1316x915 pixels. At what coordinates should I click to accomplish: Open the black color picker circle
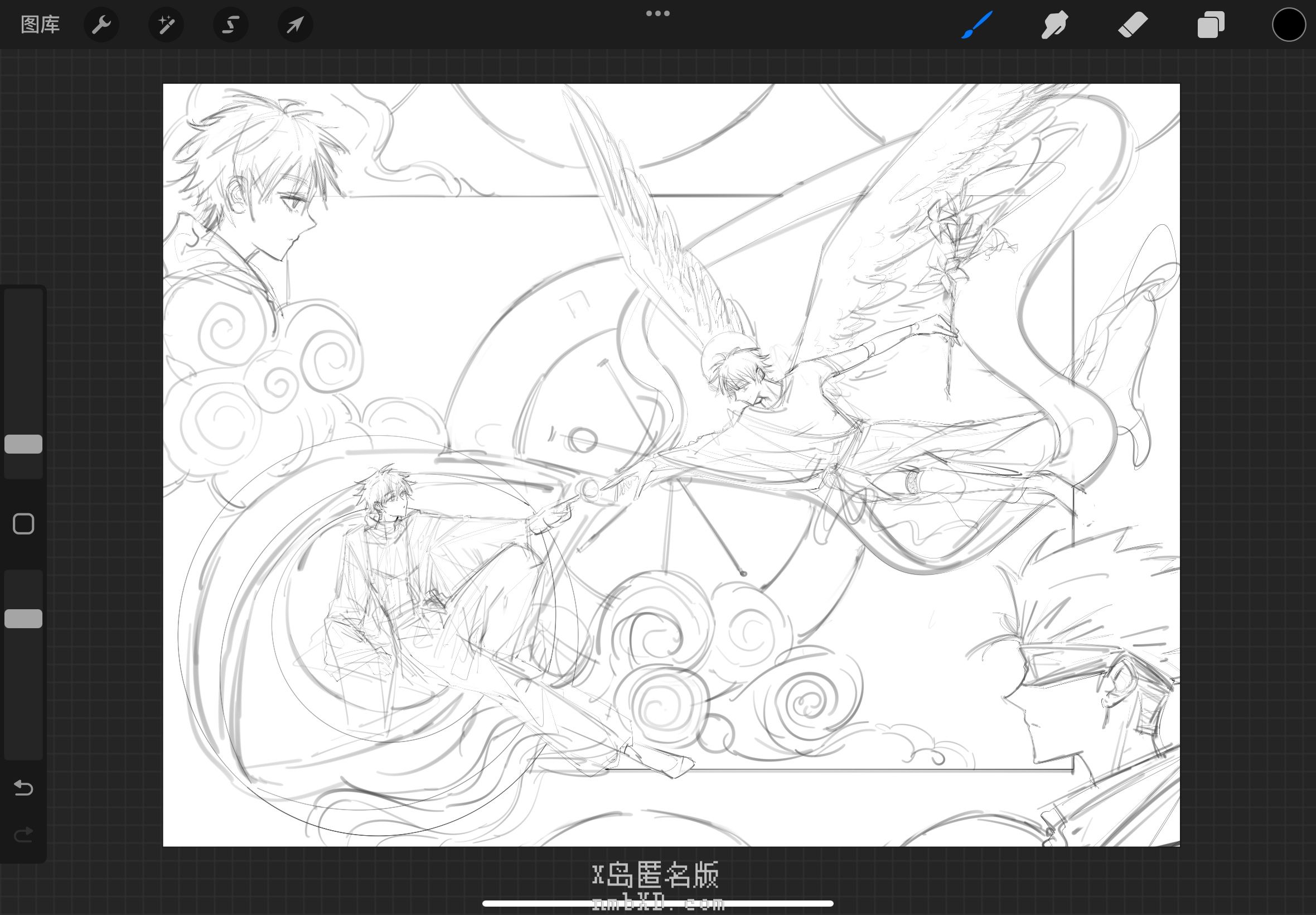(x=1289, y=25)
